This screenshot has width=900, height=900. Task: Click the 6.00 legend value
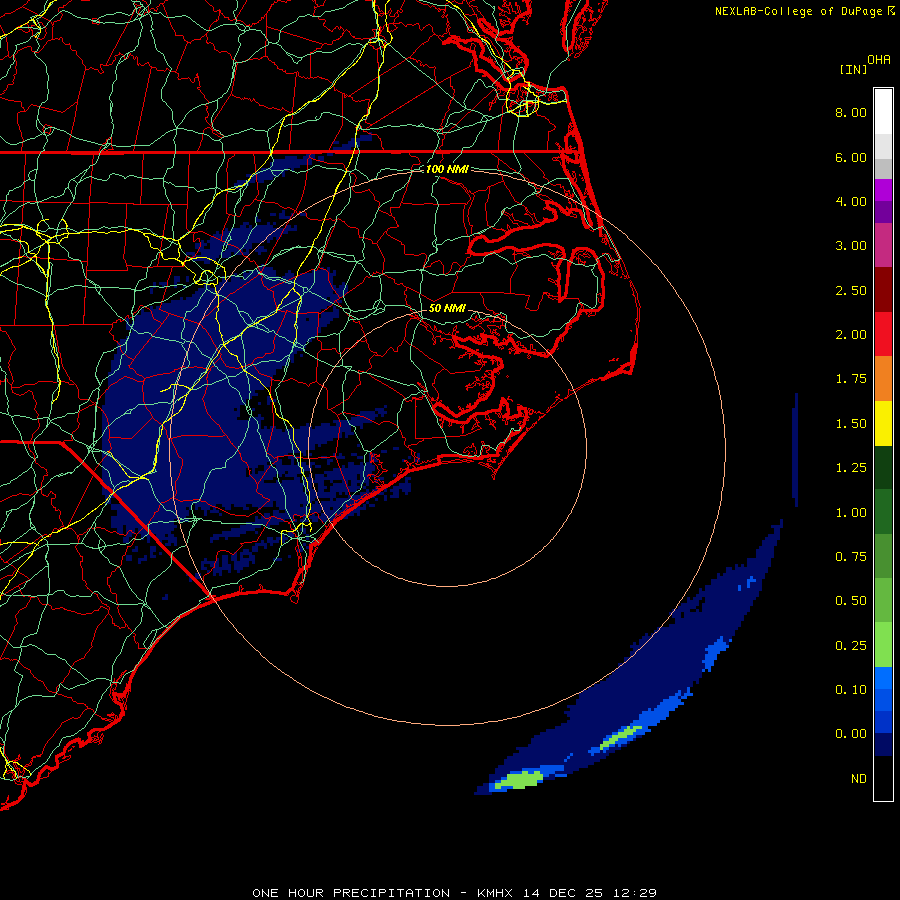[x=851, y=157]
